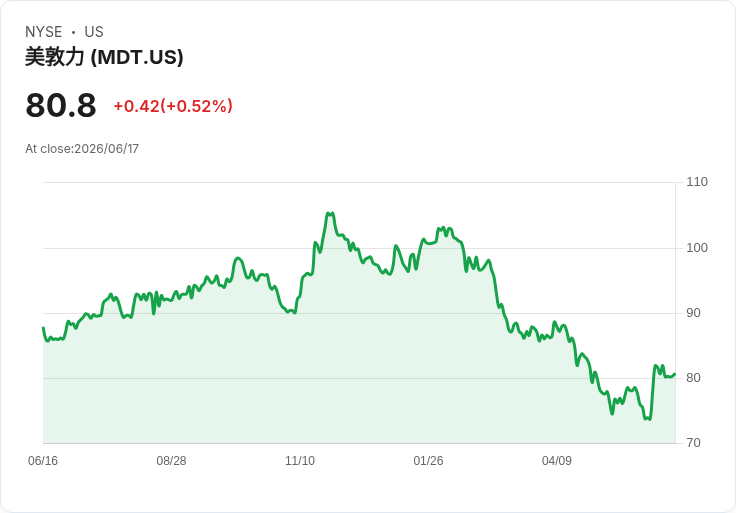This screenshot has height=513, width=736.
Task: Click the 11/10 date label on x-axis
Action: 300,461
